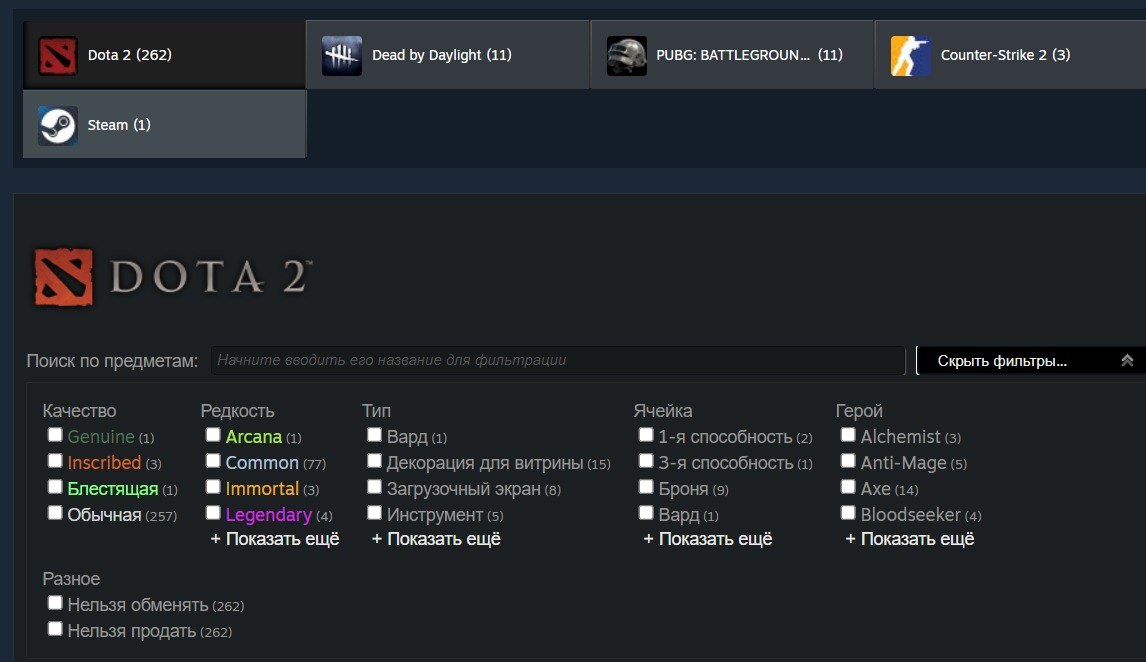Click the double chevron on Скрыть фильтры

coord(1127,360)
